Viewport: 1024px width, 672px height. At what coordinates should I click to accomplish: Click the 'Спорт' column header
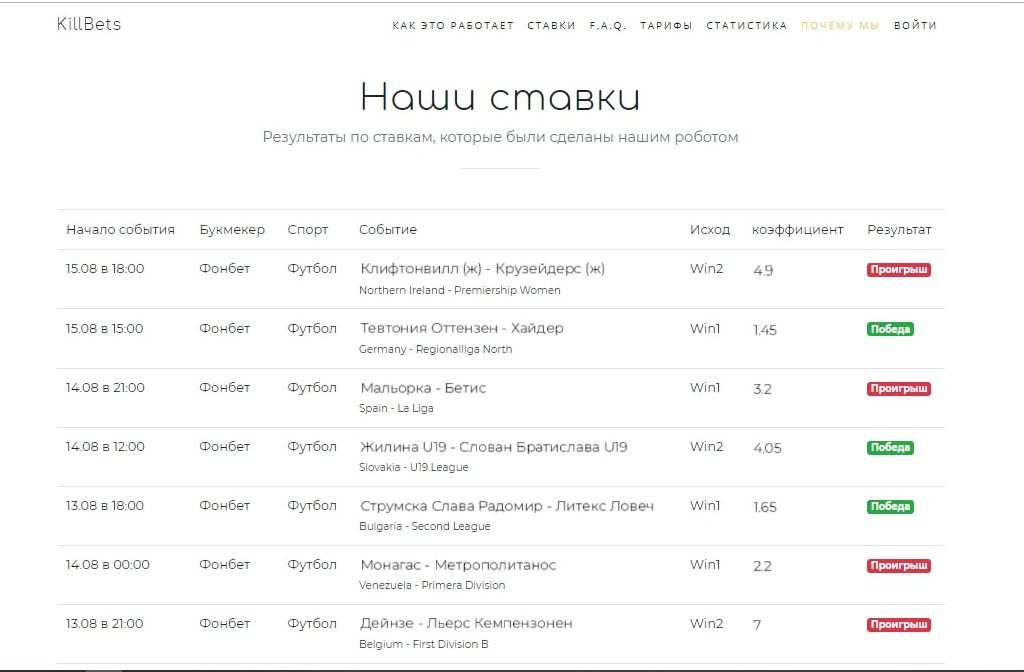coord(308,230)
